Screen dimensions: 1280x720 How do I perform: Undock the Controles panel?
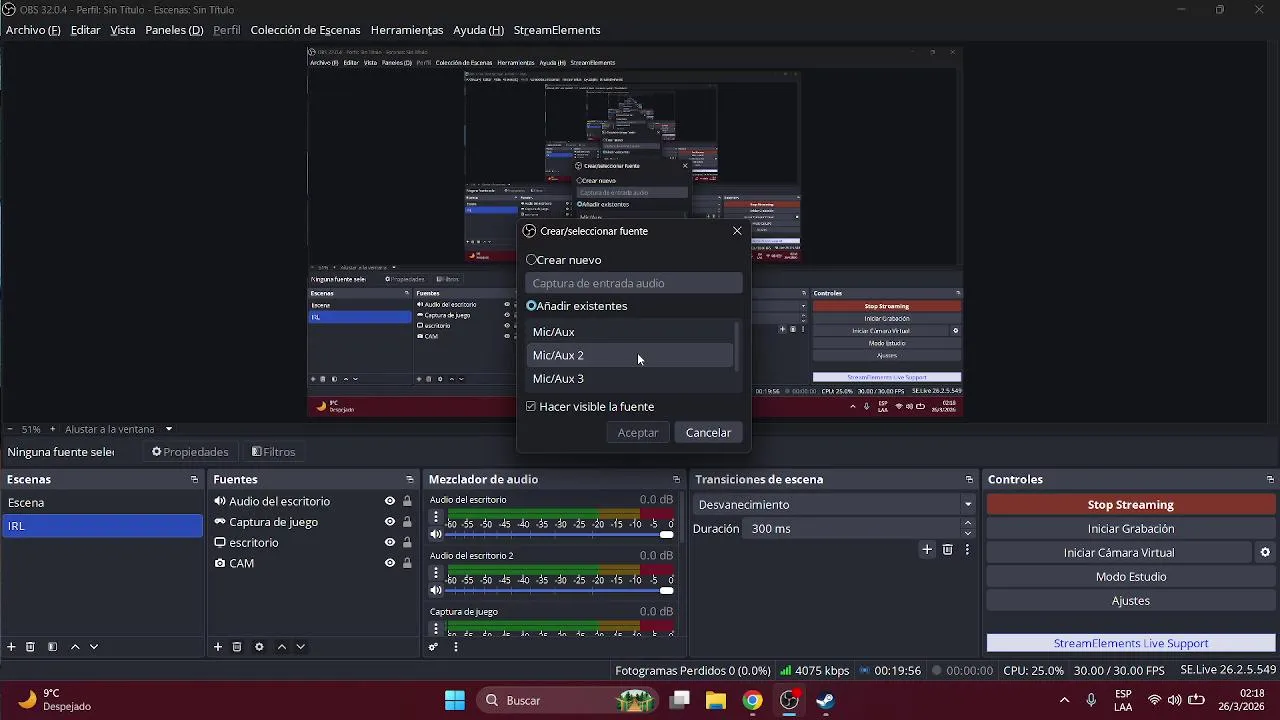(1270, 480)
